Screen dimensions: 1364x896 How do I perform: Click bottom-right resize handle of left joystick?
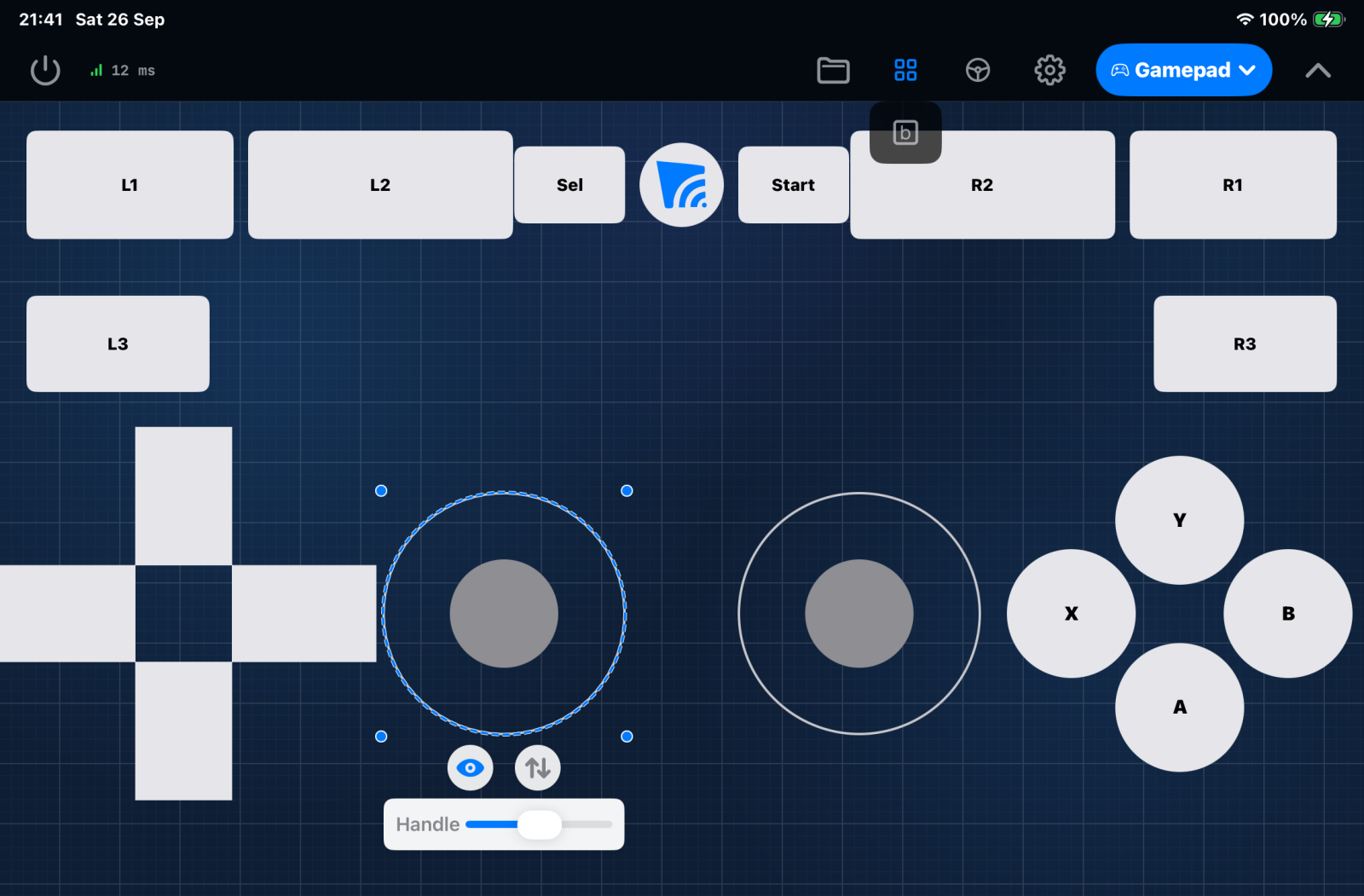pyautogui.click(x=627, y=736)
